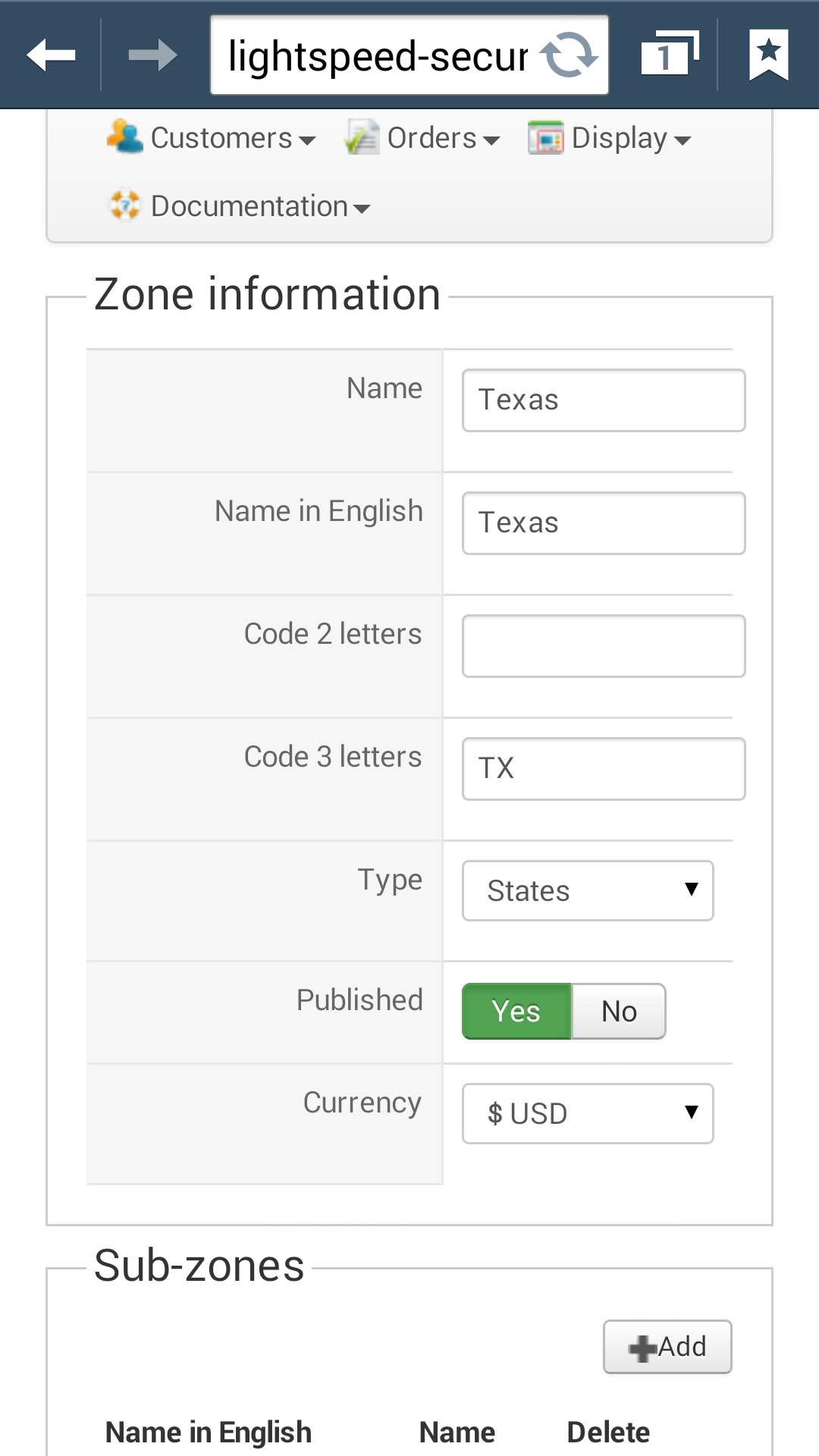Set Published to No
Image resolution: width=819 pixels, height=1456 pixels.
[619, 1011]
